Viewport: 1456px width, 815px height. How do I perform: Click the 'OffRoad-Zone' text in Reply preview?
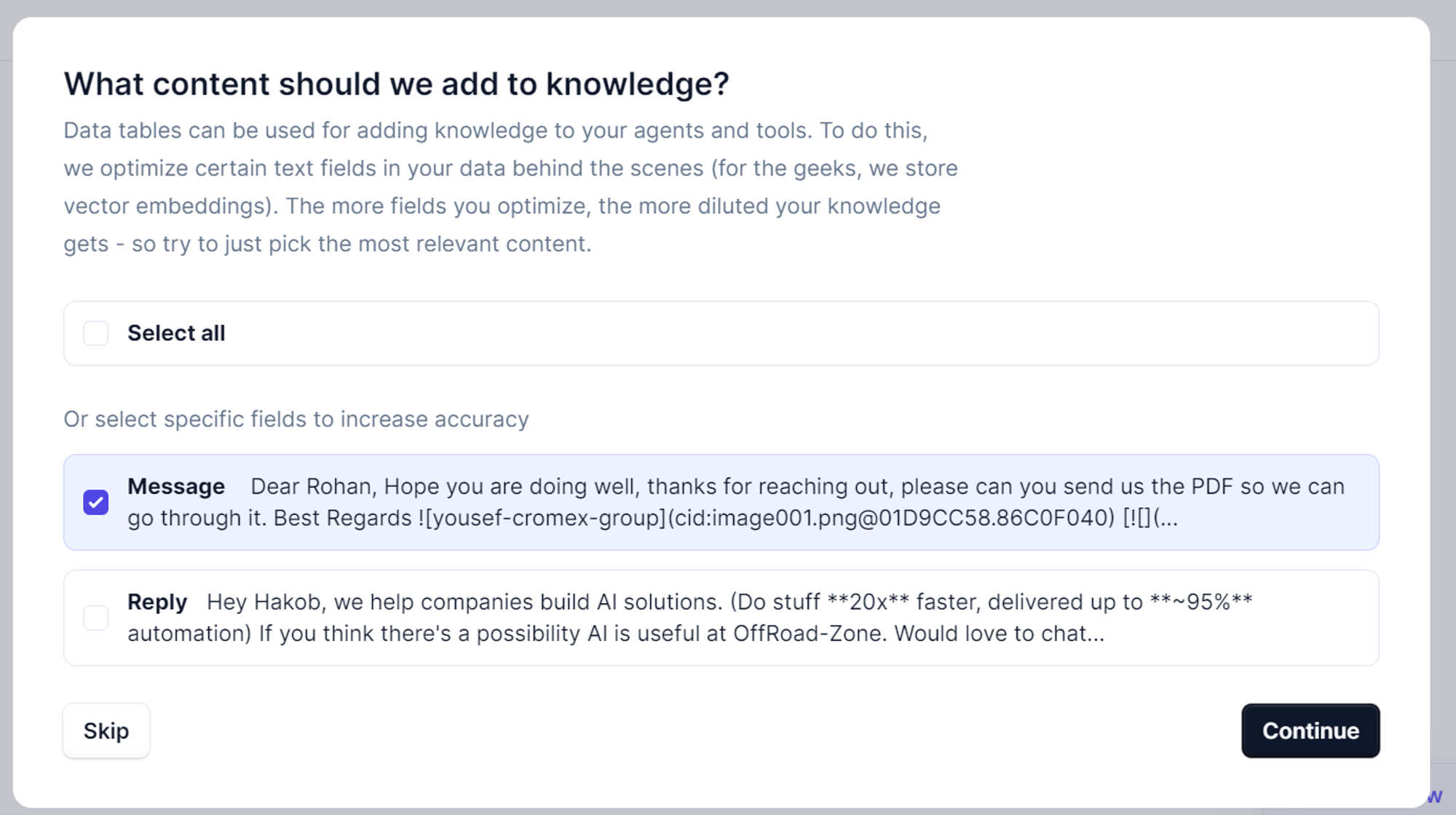click(x=810, y=634)
